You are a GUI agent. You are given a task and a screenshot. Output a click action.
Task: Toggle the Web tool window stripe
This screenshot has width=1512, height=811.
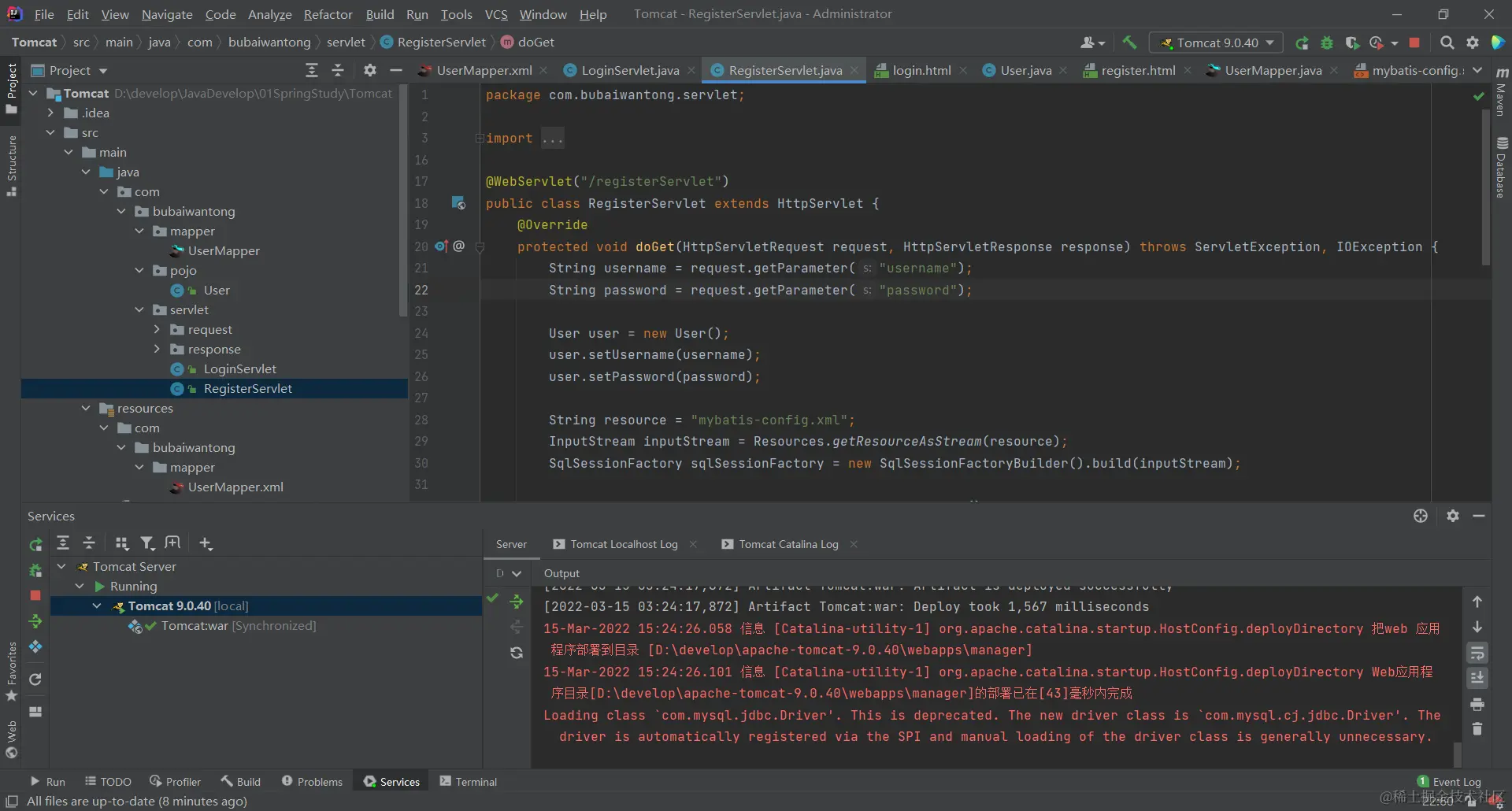[x=11, y=739]
